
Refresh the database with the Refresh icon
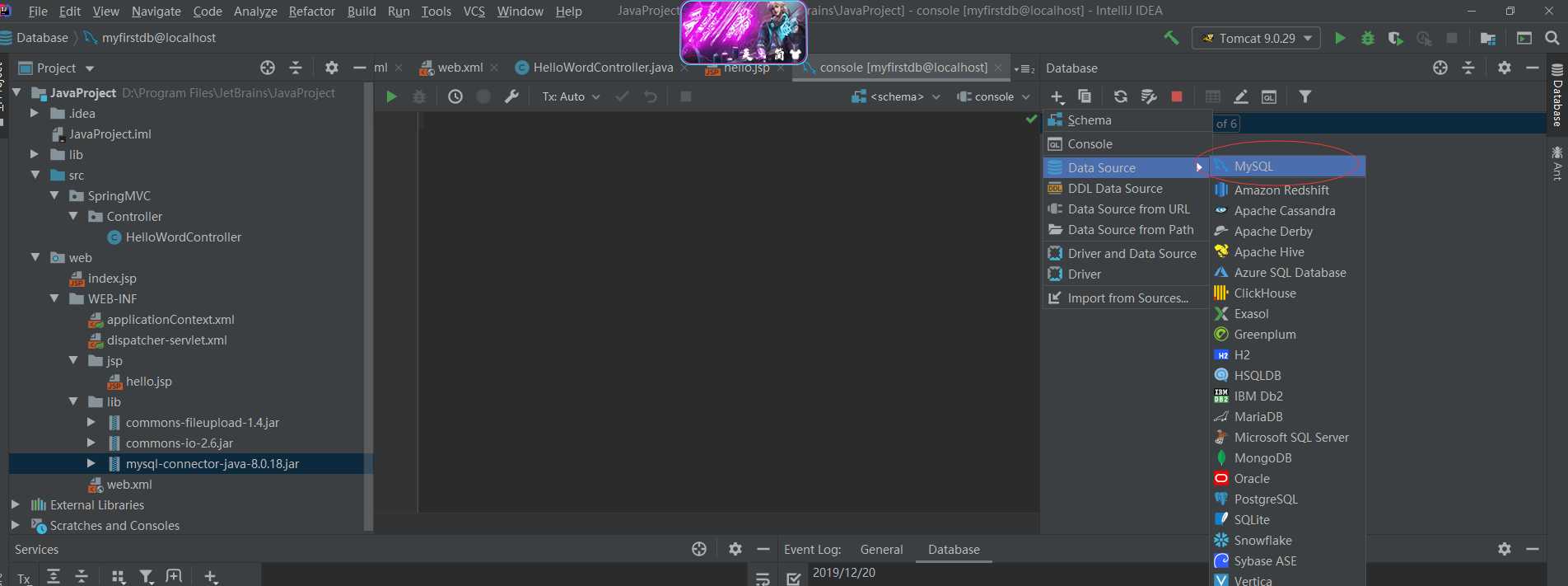click(1121, 96)
